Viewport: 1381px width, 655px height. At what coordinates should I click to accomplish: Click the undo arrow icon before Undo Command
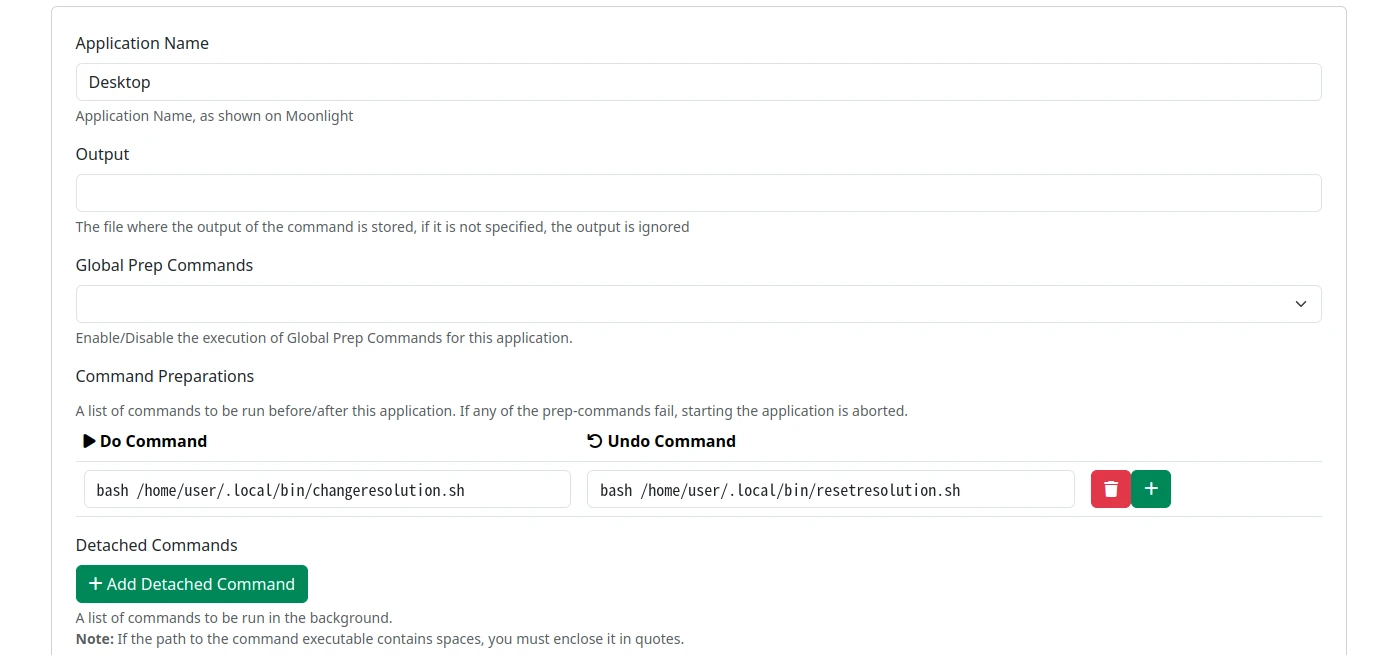(x=595, y=441)
